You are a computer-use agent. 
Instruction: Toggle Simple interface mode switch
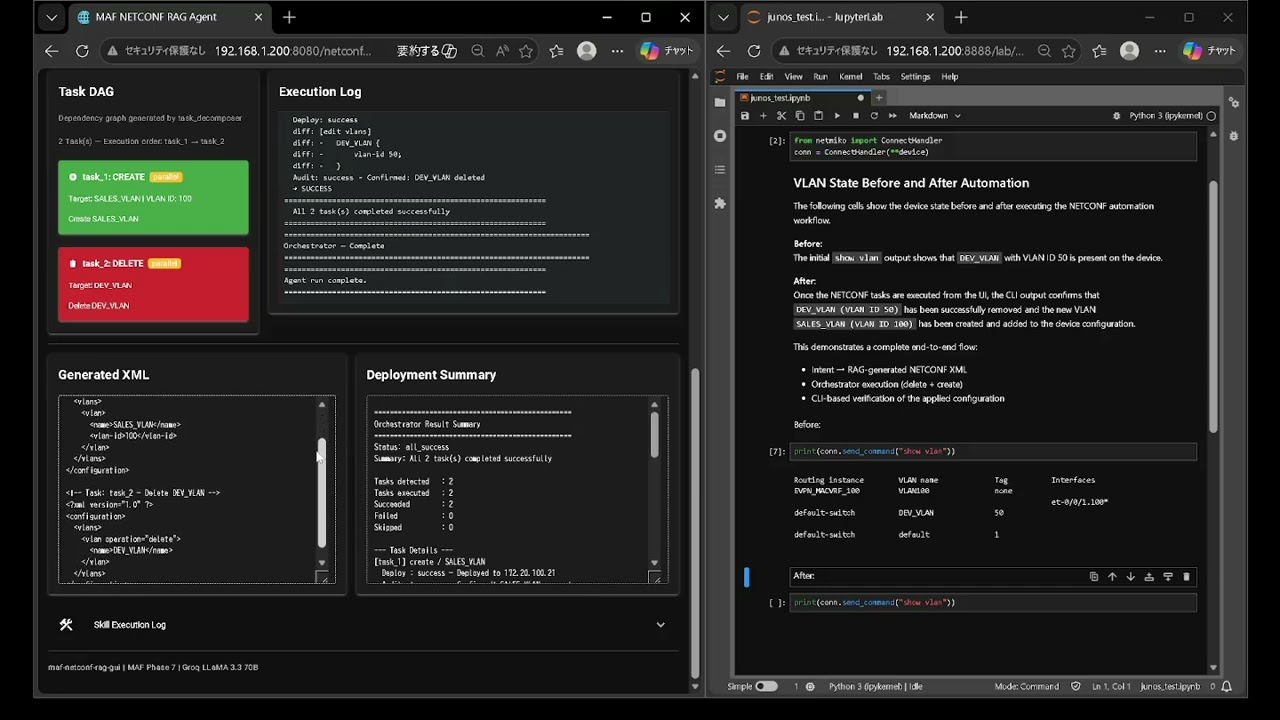click(766, 687)
